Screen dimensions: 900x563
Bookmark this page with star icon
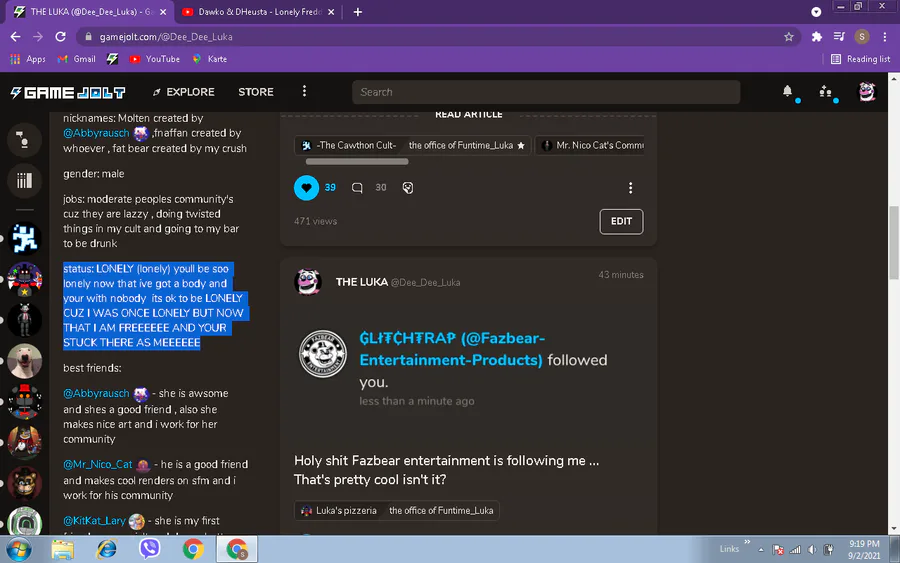(x=789, y=37)
